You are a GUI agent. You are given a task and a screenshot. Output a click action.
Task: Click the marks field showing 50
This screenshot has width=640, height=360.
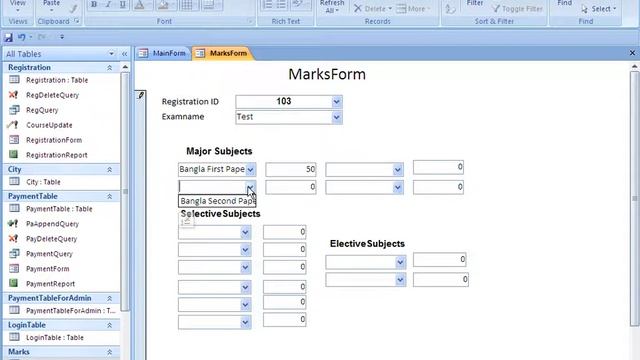tap(291, 169)
